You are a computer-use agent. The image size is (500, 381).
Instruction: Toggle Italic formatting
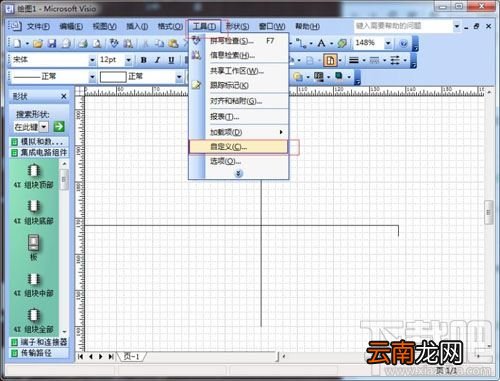point(158,60)
